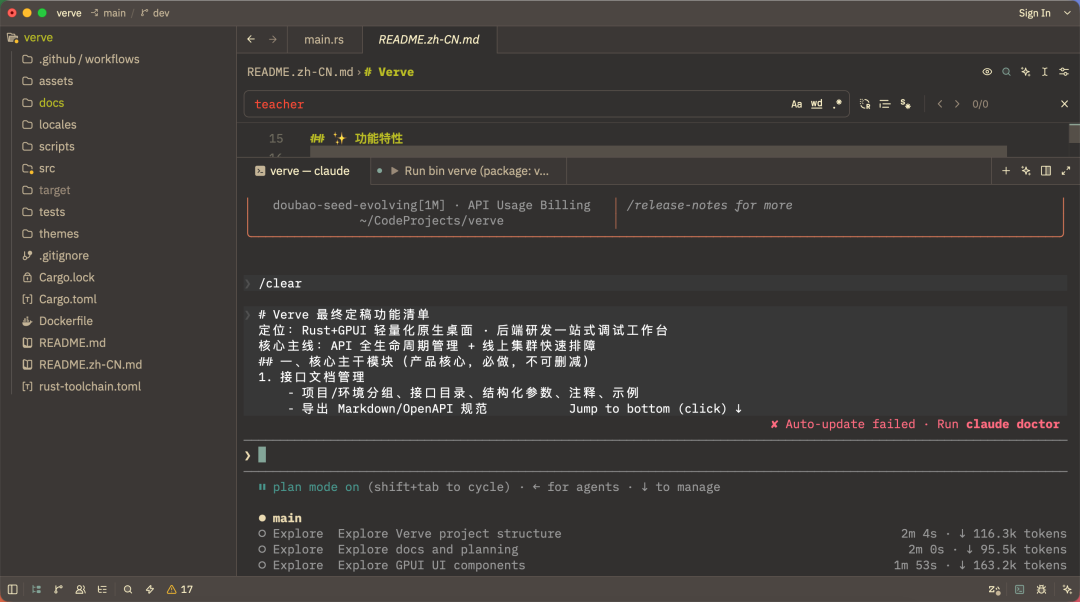Maximize the terminal panel with zoom arrows

click(x=1066, y=171)
